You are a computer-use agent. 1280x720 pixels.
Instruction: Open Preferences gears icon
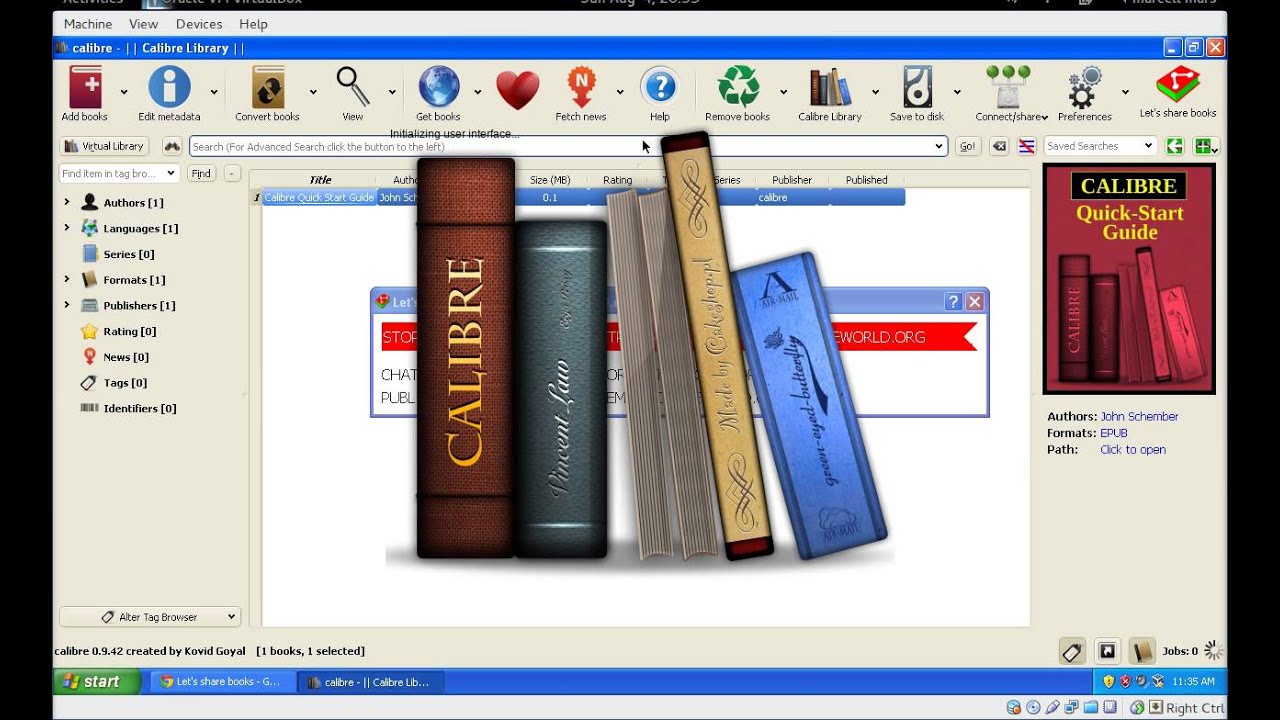tap(1084, 88)
